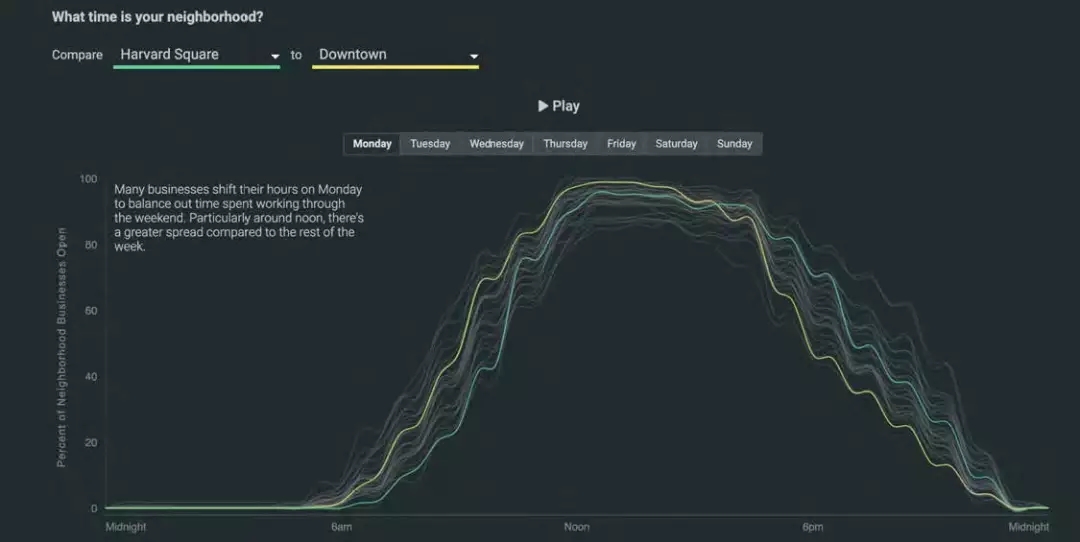This screenshot has height=542, width=1080.
Task: Select the Monday tab
Action: click(372, 144)
